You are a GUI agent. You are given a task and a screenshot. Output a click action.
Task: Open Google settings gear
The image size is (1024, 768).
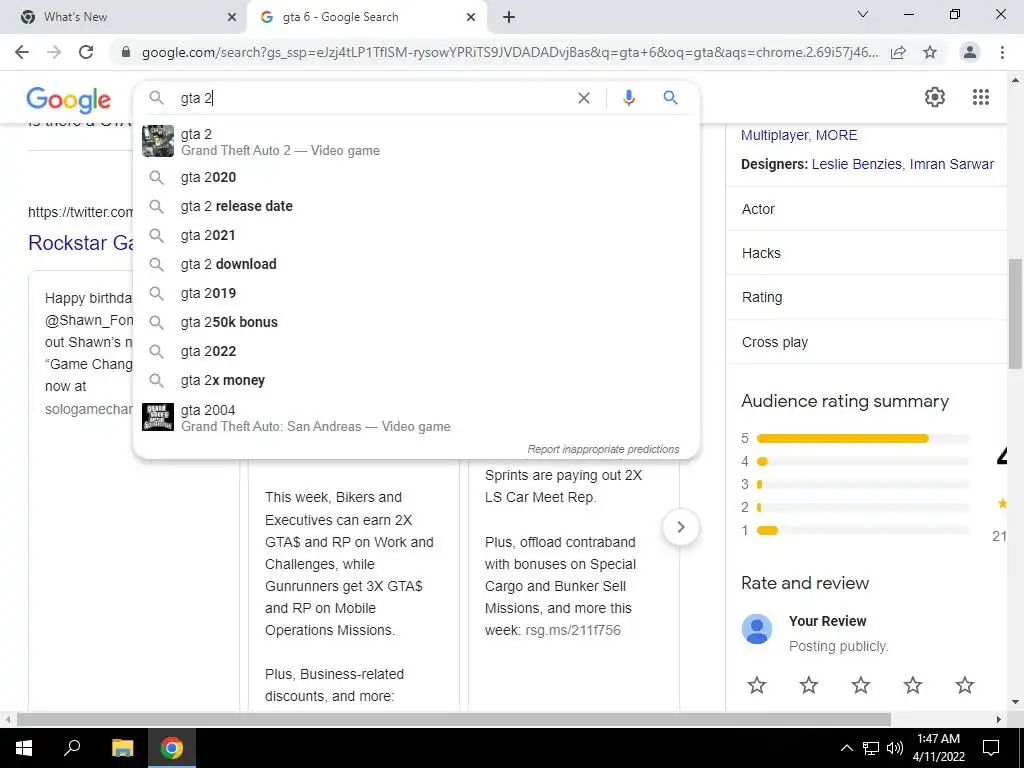[x=935, y=97]
